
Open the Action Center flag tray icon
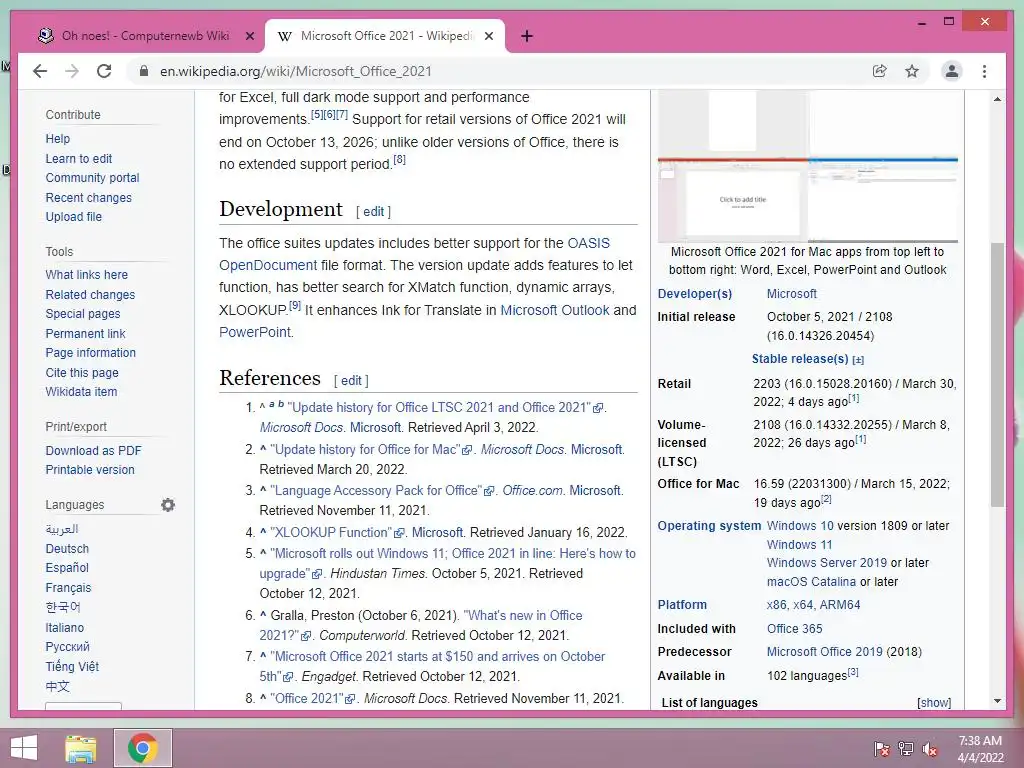tap(881, 748)
